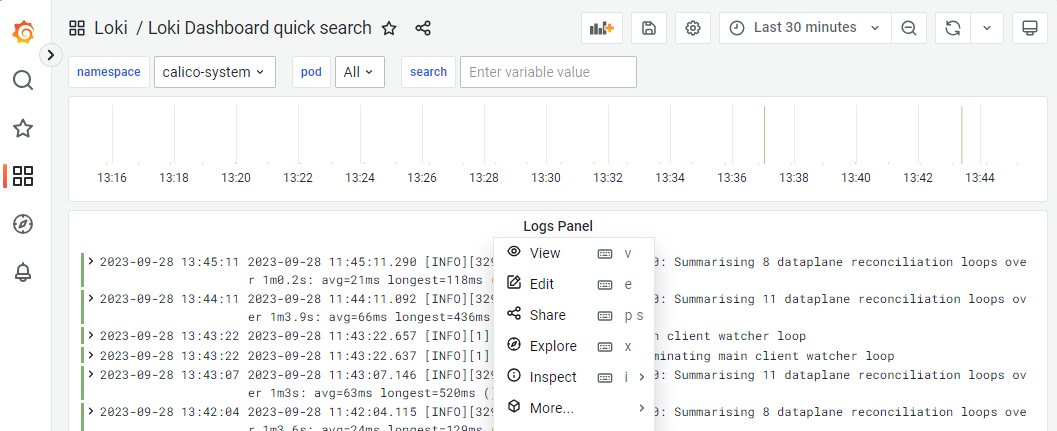Toggle the TV kiosk view mode
The width and height of the screenshot is (1057, 431).
point(1028,28)
